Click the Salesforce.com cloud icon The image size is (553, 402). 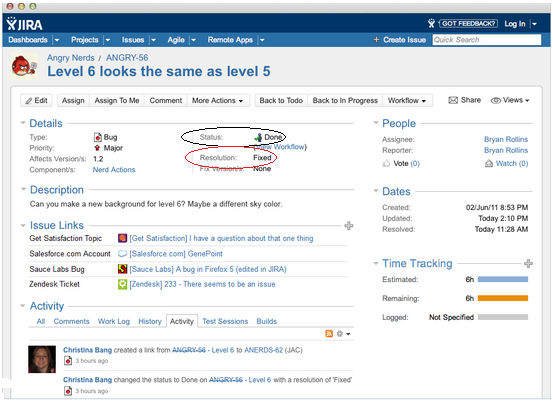point(122,254)
